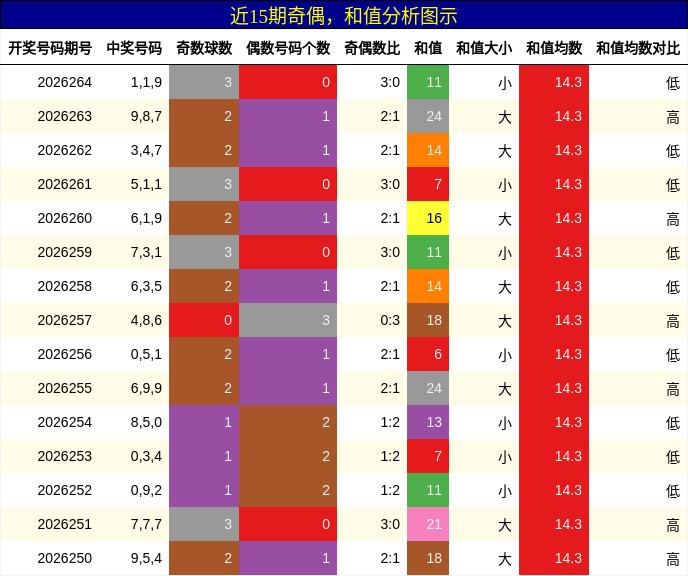Viewport: 688px width, 576px height.
Task: Select period number 2026251
Action: (64, 524)
